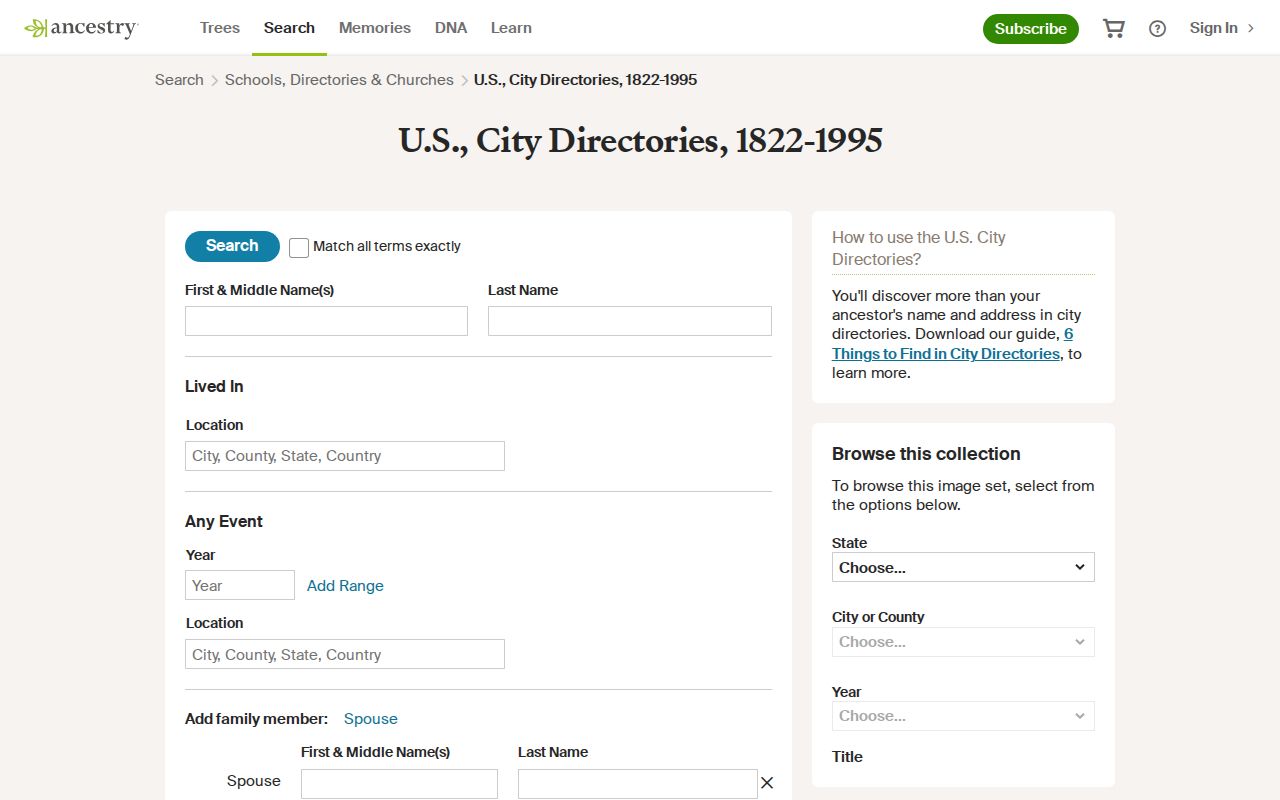This screenshot has height=800, width=1280.
Task: Remove the Spouse row with the X
Action: coord(767,783)
